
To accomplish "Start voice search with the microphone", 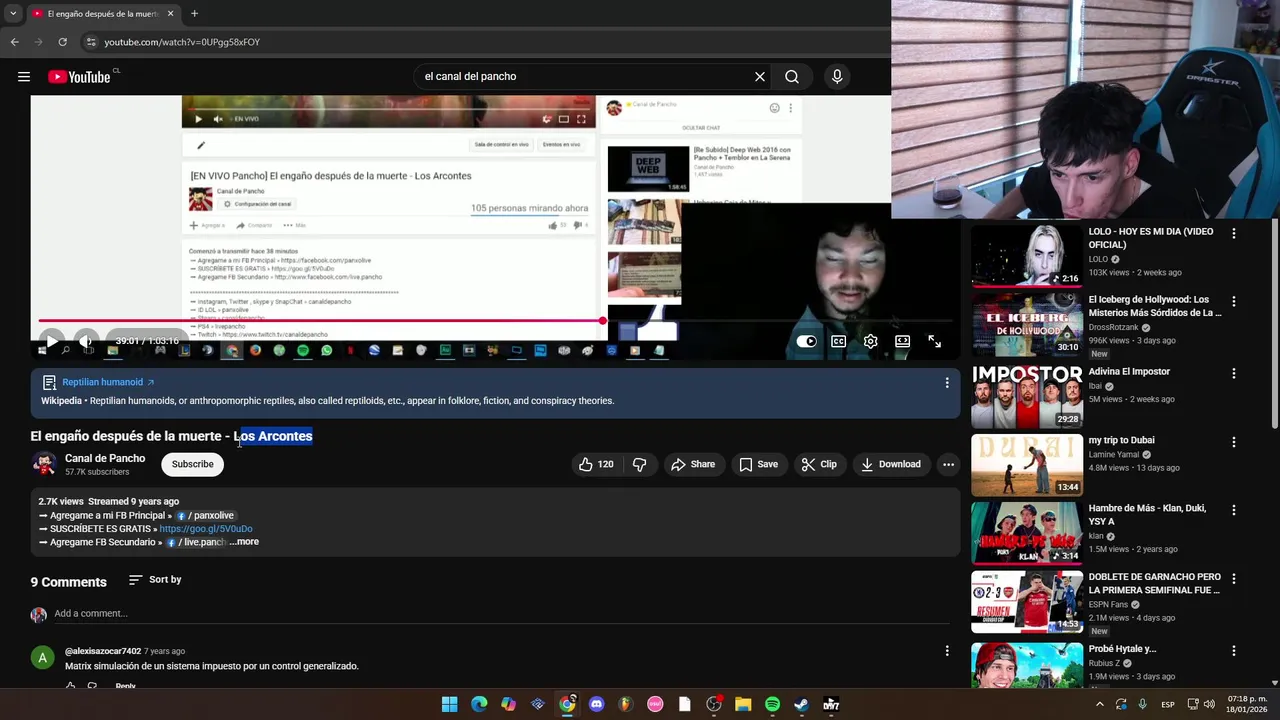I will tap(837, 77).
